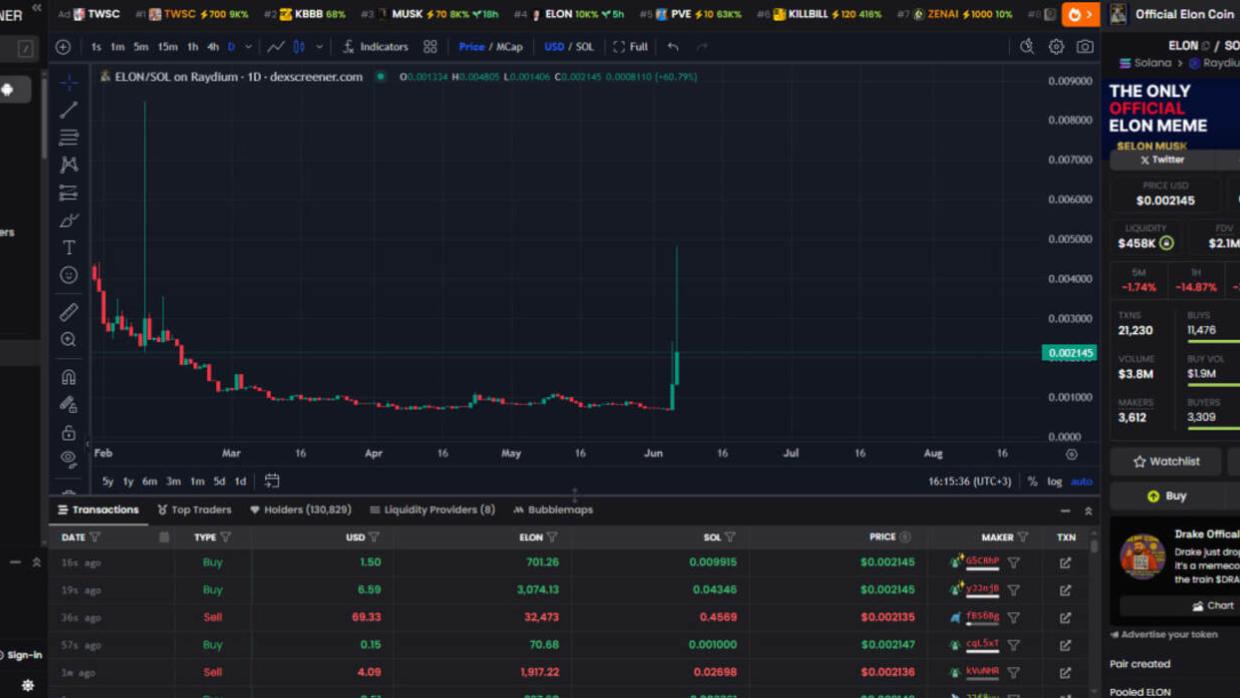Open the Top Traders tab
The image size is (1240, 698).
[x=194, y=510]
